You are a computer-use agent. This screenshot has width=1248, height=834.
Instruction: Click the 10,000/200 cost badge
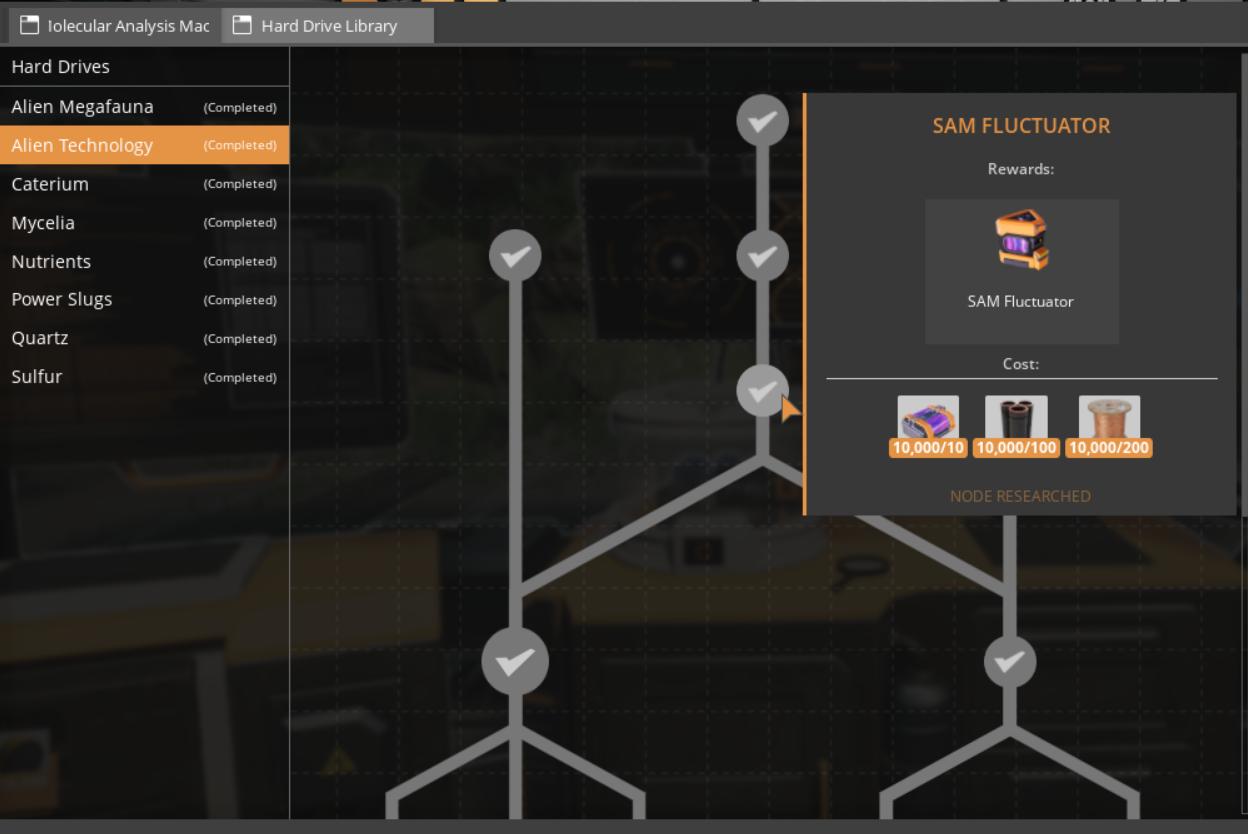tap(1108, 448)
